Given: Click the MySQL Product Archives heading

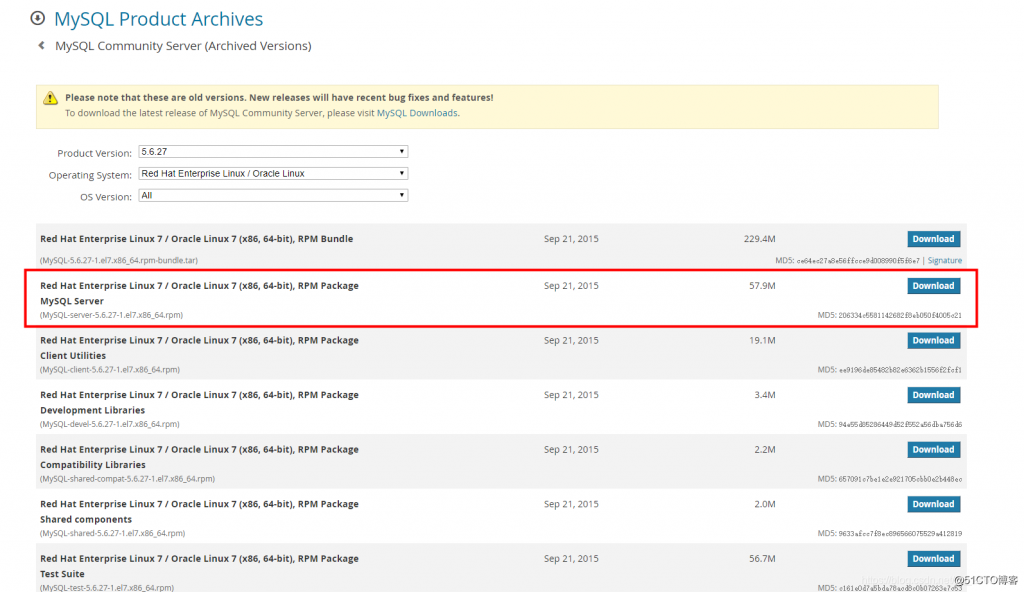Looking at the screenshot, I should [x=159, y=19].
